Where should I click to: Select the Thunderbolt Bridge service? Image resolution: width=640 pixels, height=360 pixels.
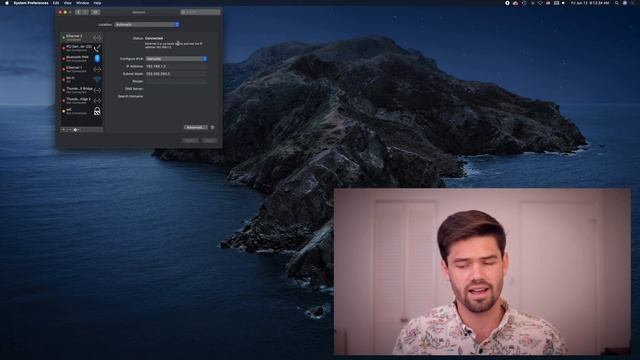(x=82, y=90)
